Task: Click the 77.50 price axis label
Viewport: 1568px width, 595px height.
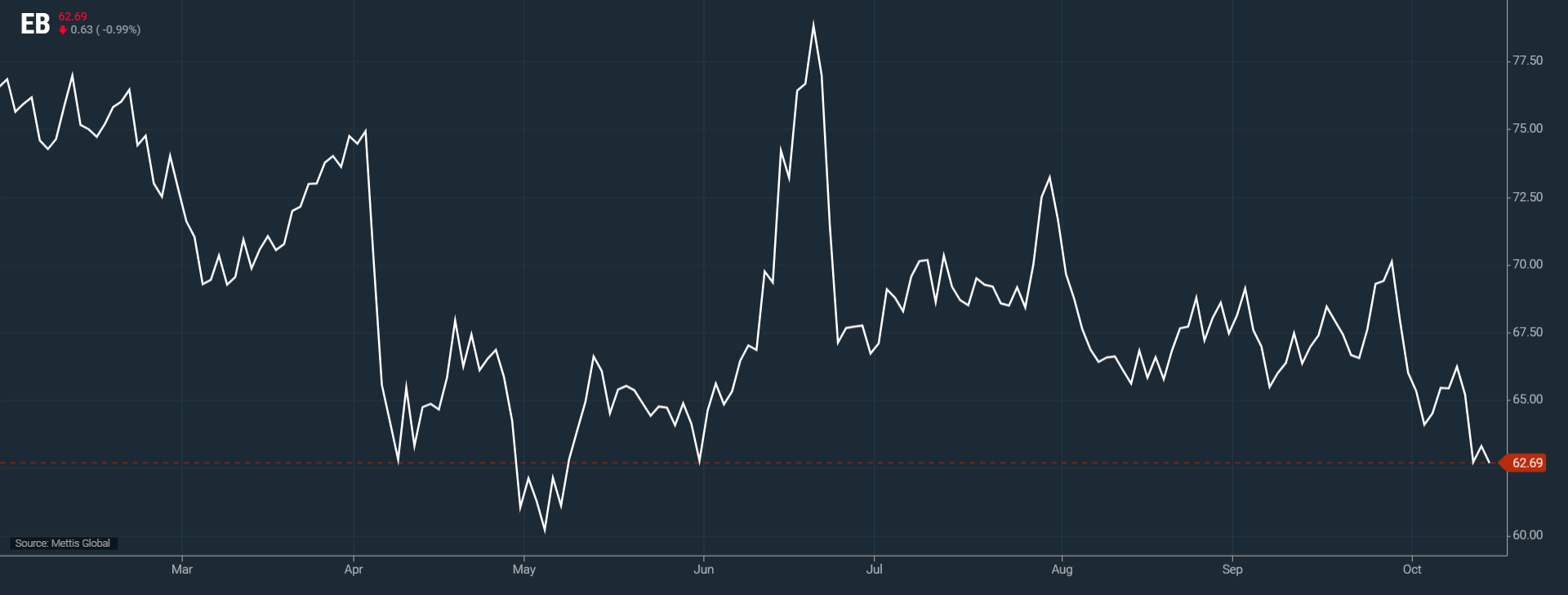Action: [1527, 60]
